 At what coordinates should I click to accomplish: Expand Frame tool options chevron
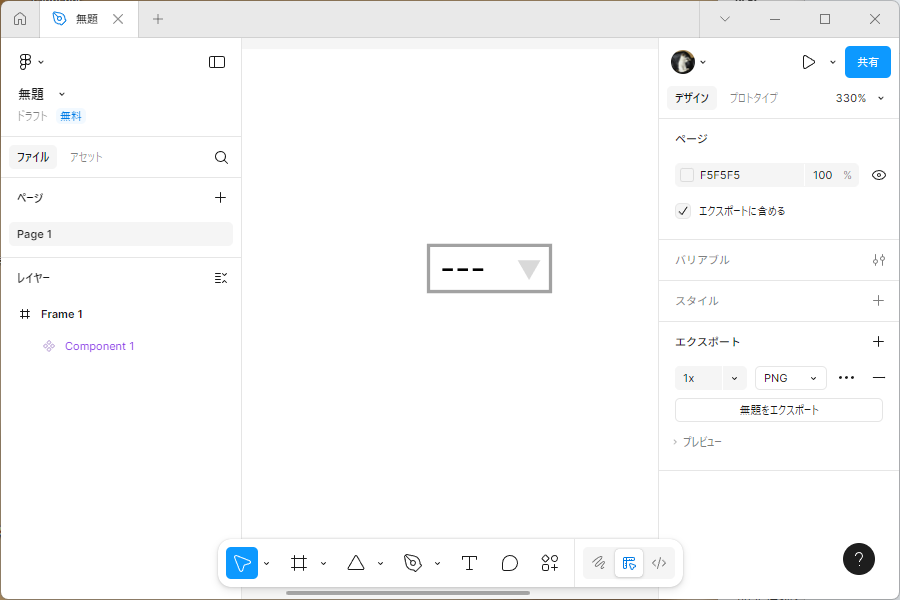323,563
